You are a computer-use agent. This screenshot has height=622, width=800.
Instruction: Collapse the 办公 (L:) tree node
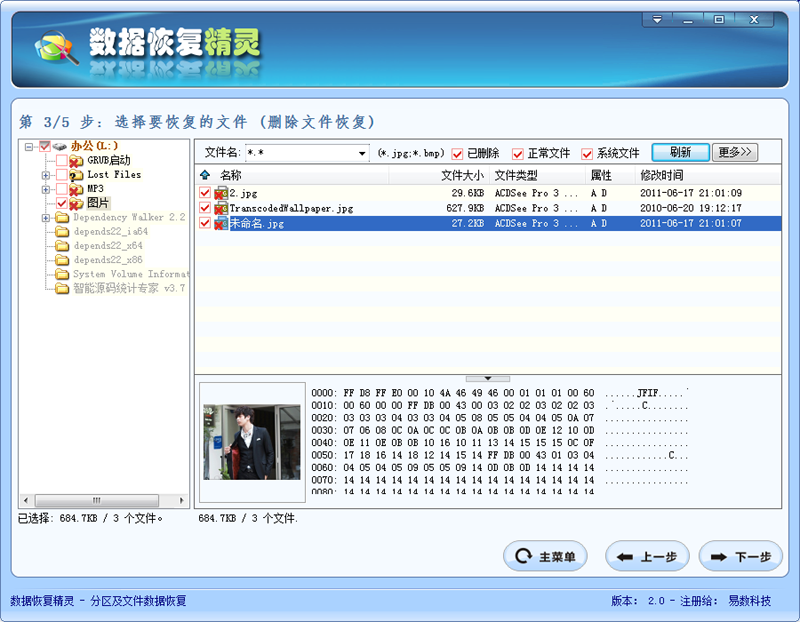coord(29,147)
